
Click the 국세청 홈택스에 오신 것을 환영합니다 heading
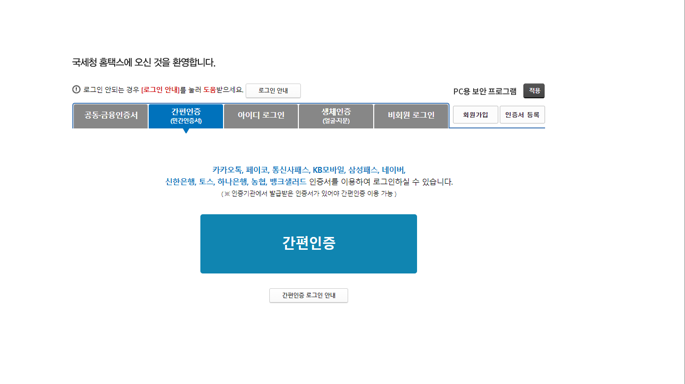(x=144, y=62)
